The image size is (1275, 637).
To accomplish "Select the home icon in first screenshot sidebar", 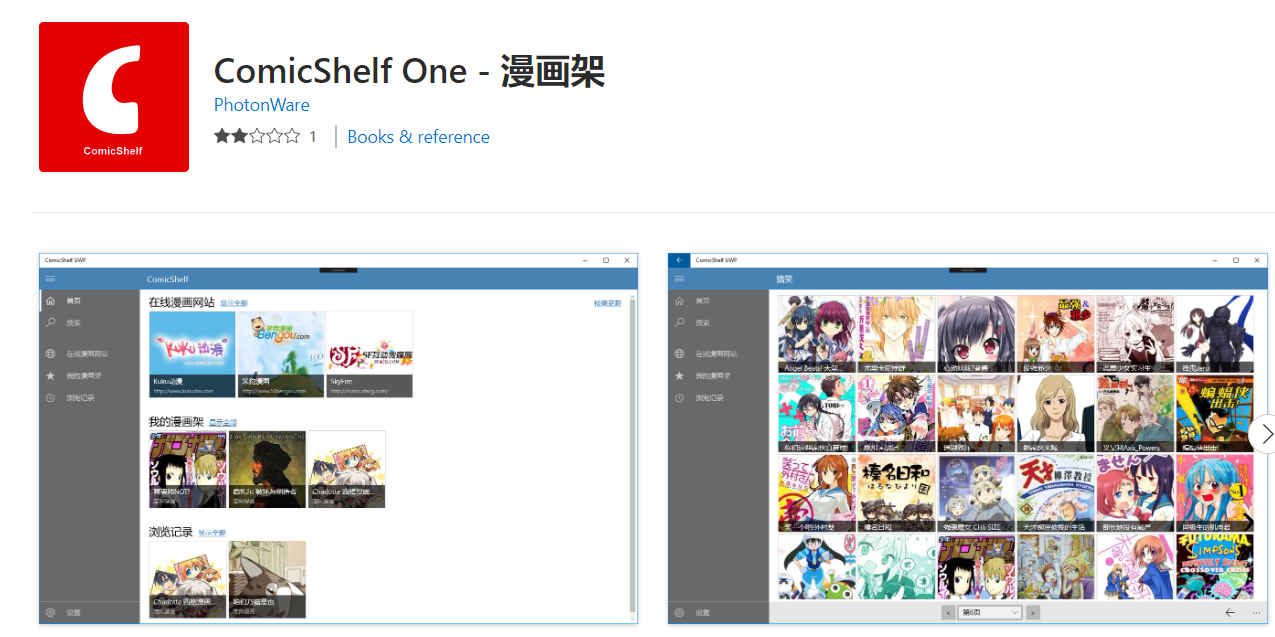I will [x=50, y=301].
